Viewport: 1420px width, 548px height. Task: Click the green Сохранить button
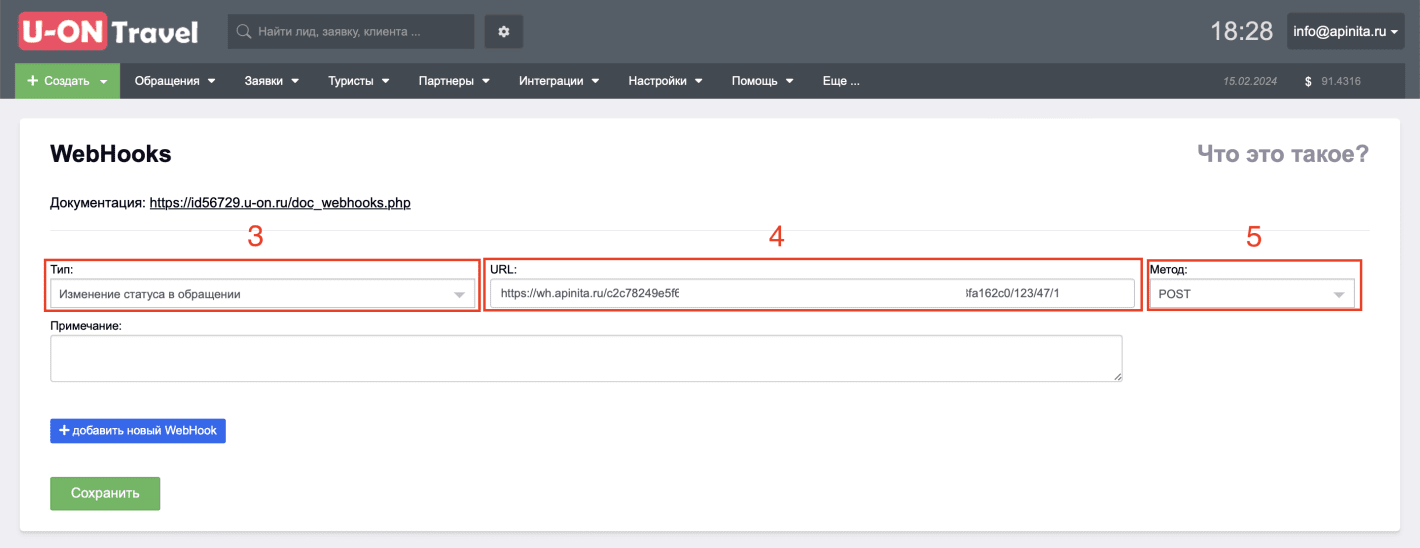[105, 493]
